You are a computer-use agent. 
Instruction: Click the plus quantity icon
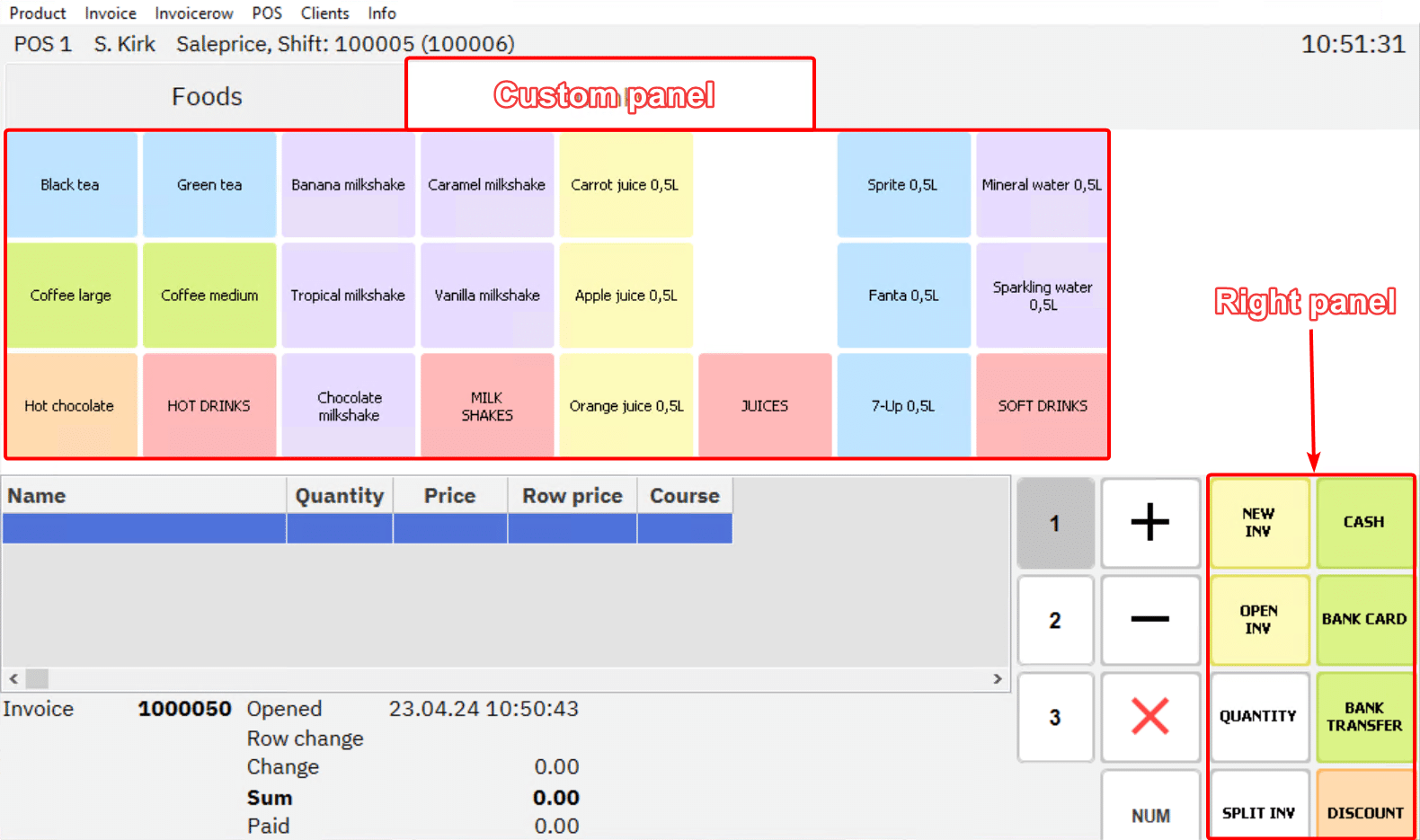1149,523
